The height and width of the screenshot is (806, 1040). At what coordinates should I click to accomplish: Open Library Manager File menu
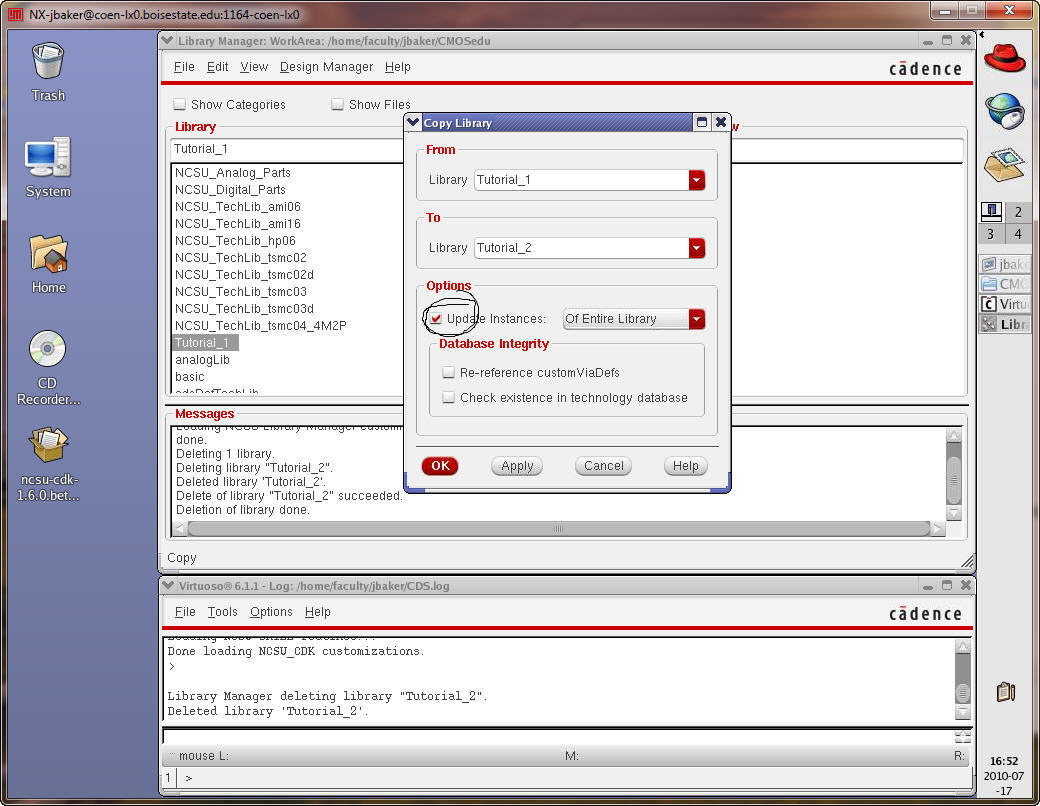tap(184, 67)
